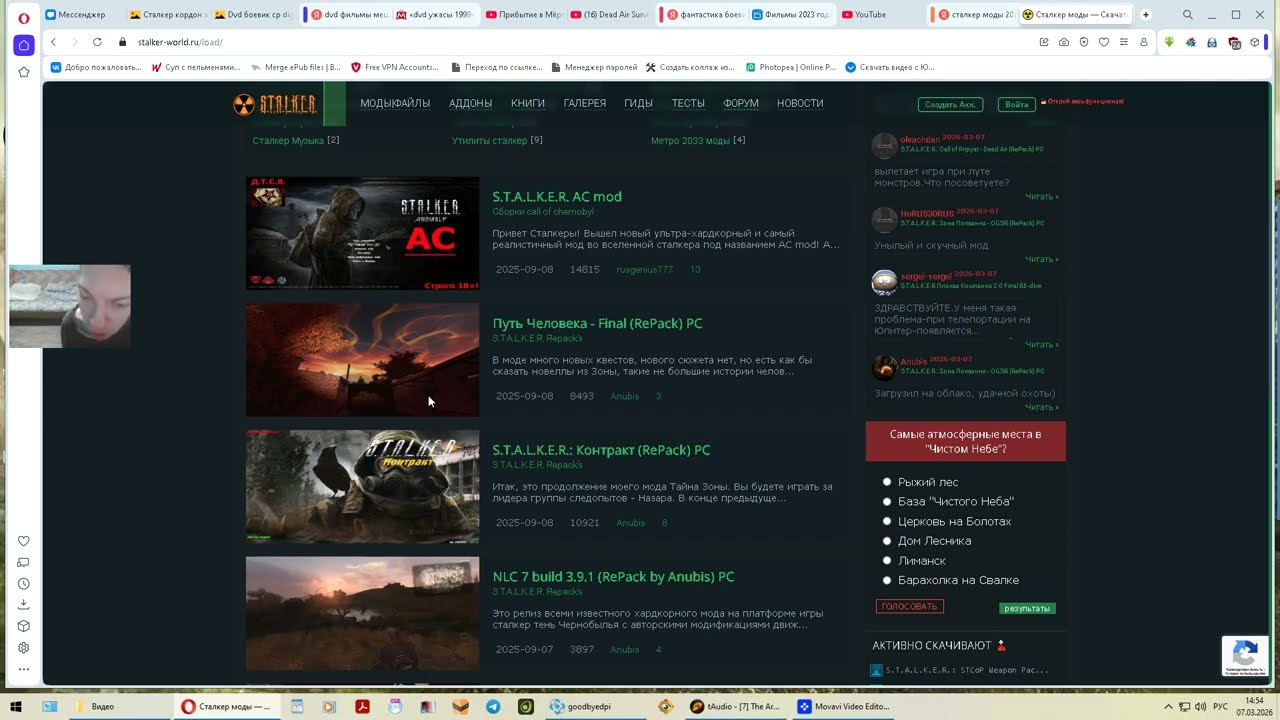
Task: Open sidebar settings gear icon
Action: 24,648
